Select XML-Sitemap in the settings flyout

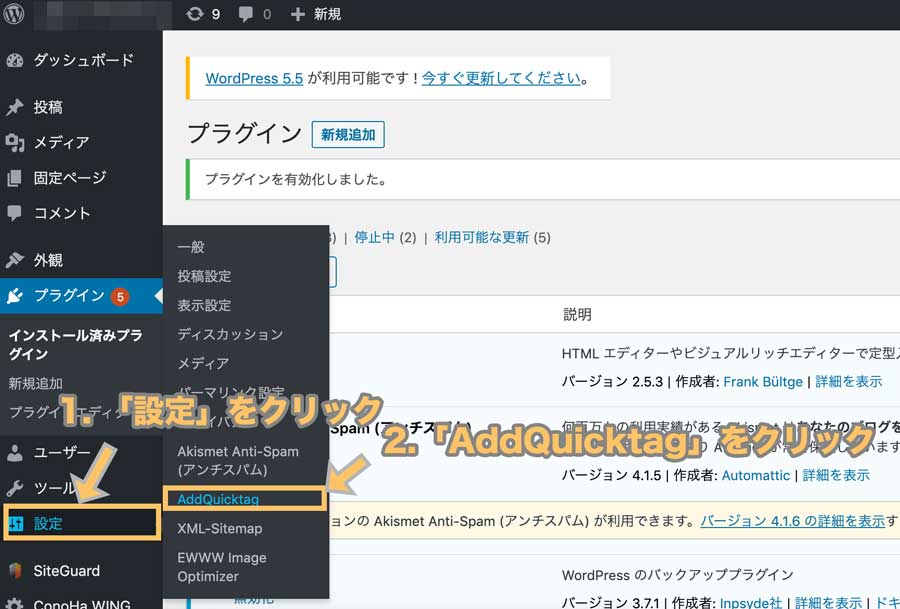[x=220, y=529]
